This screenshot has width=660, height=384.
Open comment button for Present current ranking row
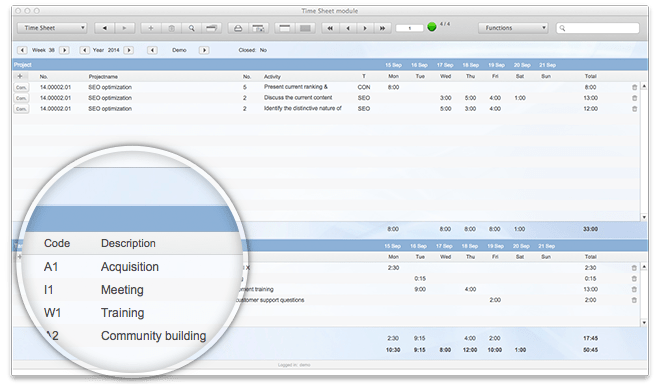coord(21,87)
